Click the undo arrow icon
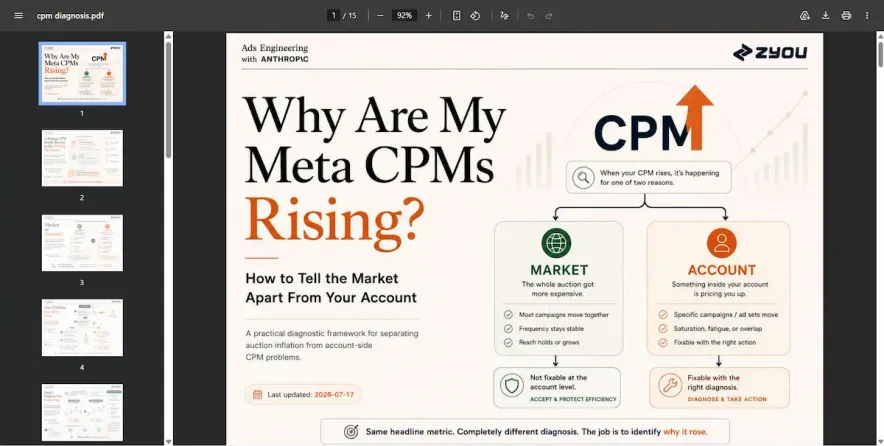The height and width of the screenshot is (446, 884). [531, 15]
